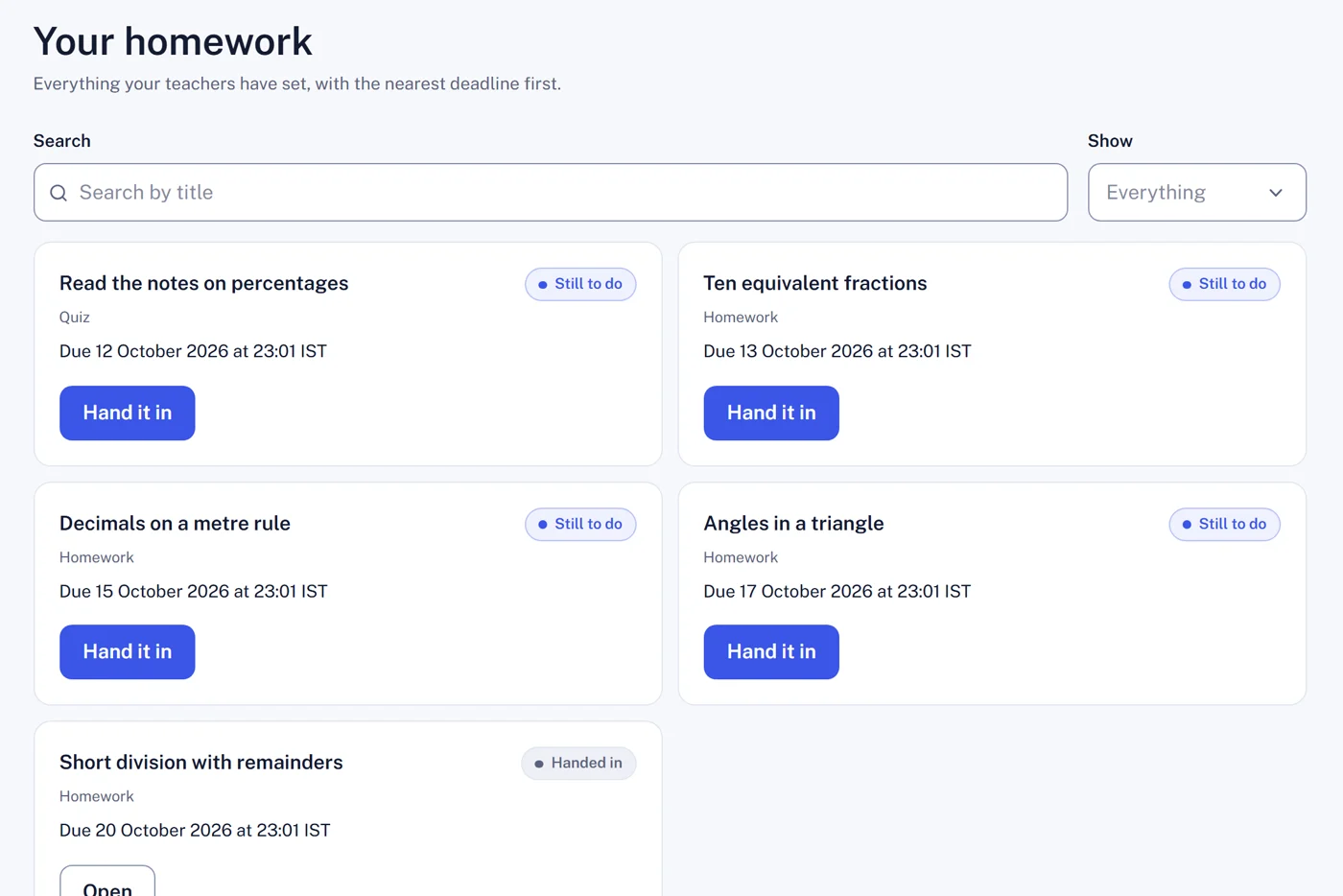The image size is (1343, 896).
Task: Hand in Ten equivalent fractions homework
Action: click(771, 413)
